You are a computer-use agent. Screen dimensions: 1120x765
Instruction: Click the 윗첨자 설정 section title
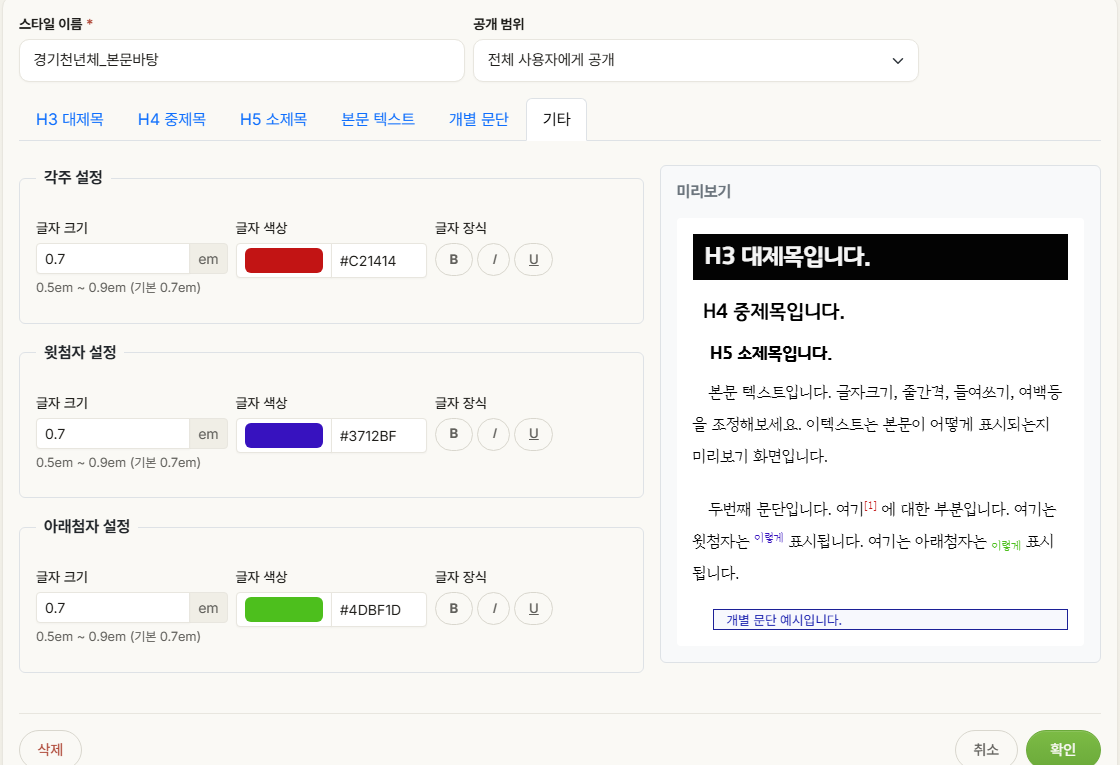(x=80, y=352)
